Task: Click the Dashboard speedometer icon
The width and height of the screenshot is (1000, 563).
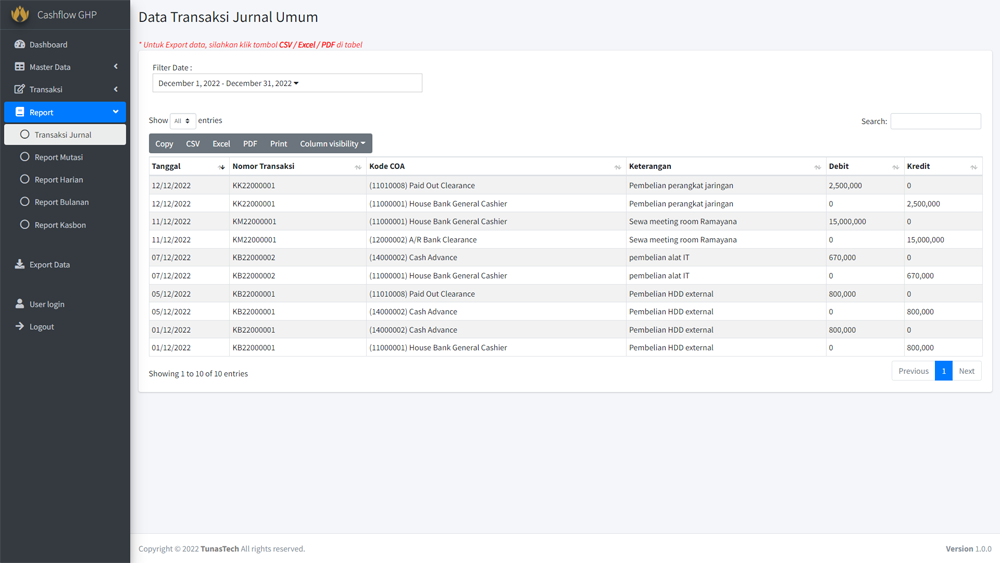Action: point(19,45)
